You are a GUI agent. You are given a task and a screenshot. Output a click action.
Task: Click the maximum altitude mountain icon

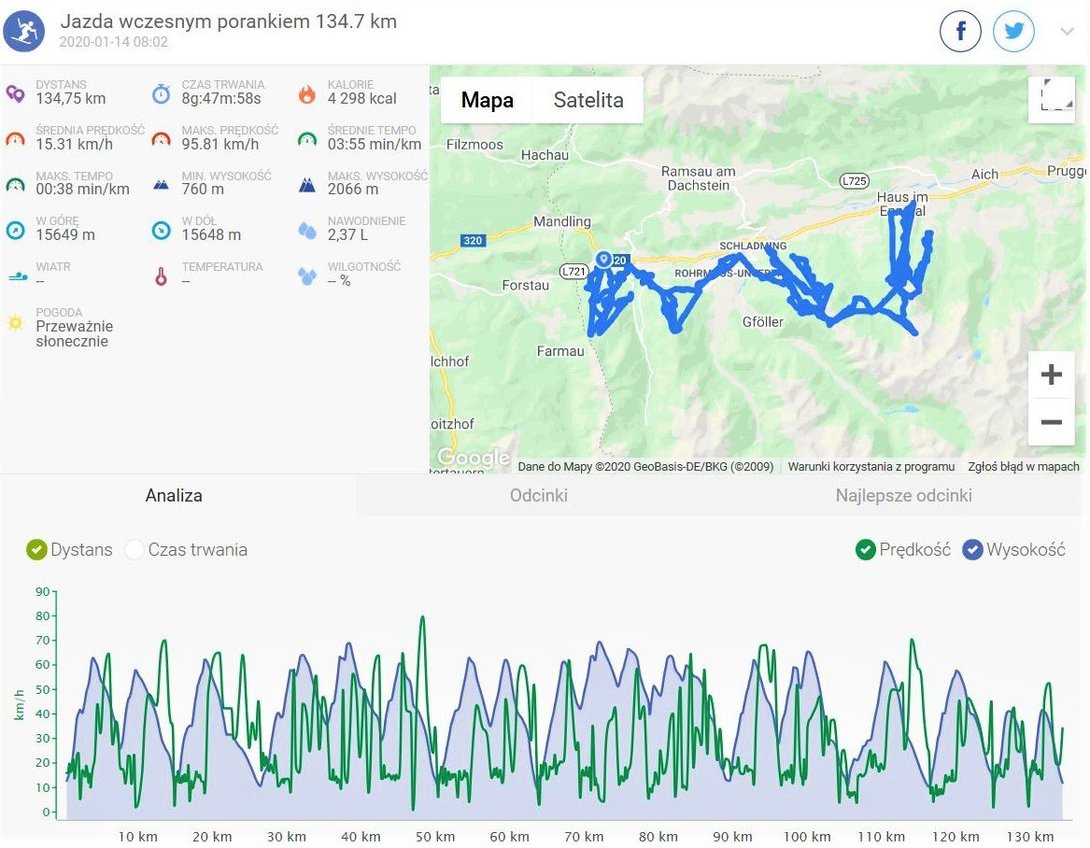307,185
